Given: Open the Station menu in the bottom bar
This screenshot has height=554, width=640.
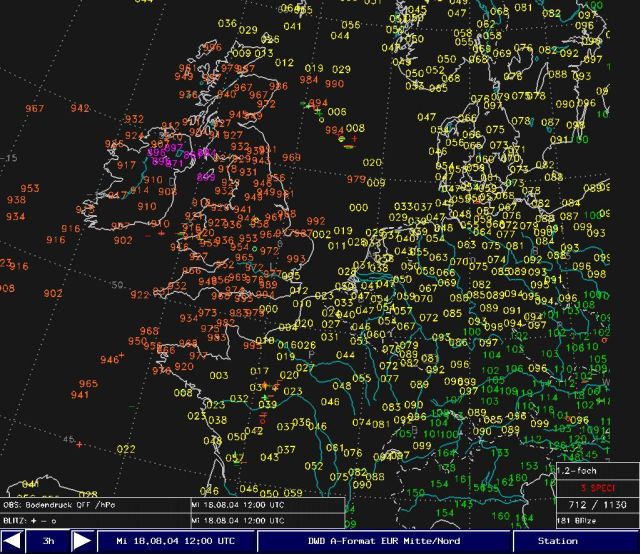Looking at the screenshot, I should (x=558, y=541).
